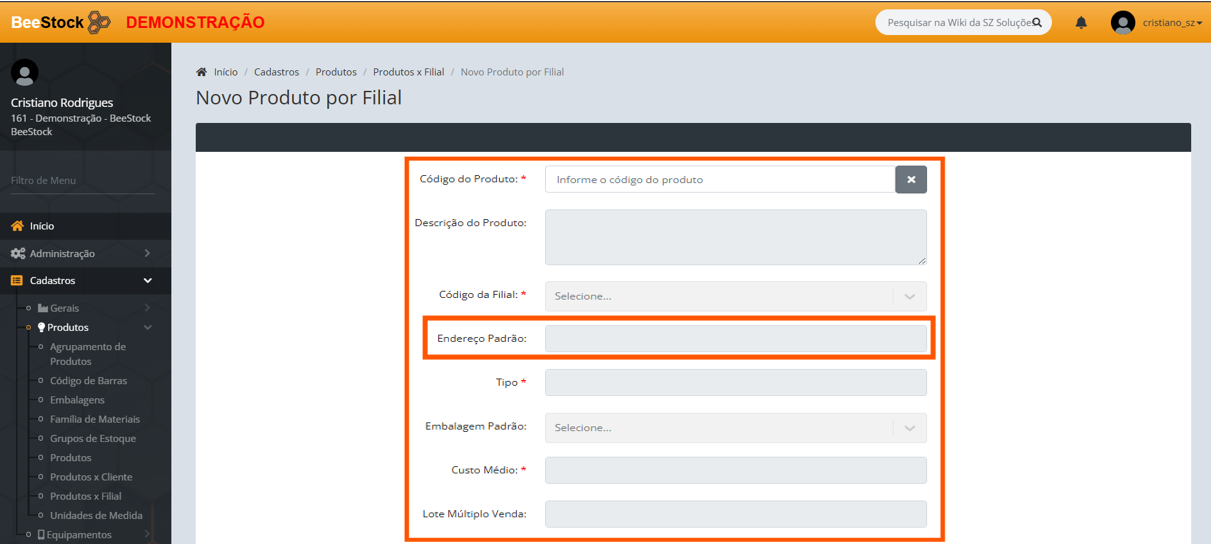1211x545 pixels.
Task: Click the home icon in breadcrumb
Action: (x=202, y=72)
